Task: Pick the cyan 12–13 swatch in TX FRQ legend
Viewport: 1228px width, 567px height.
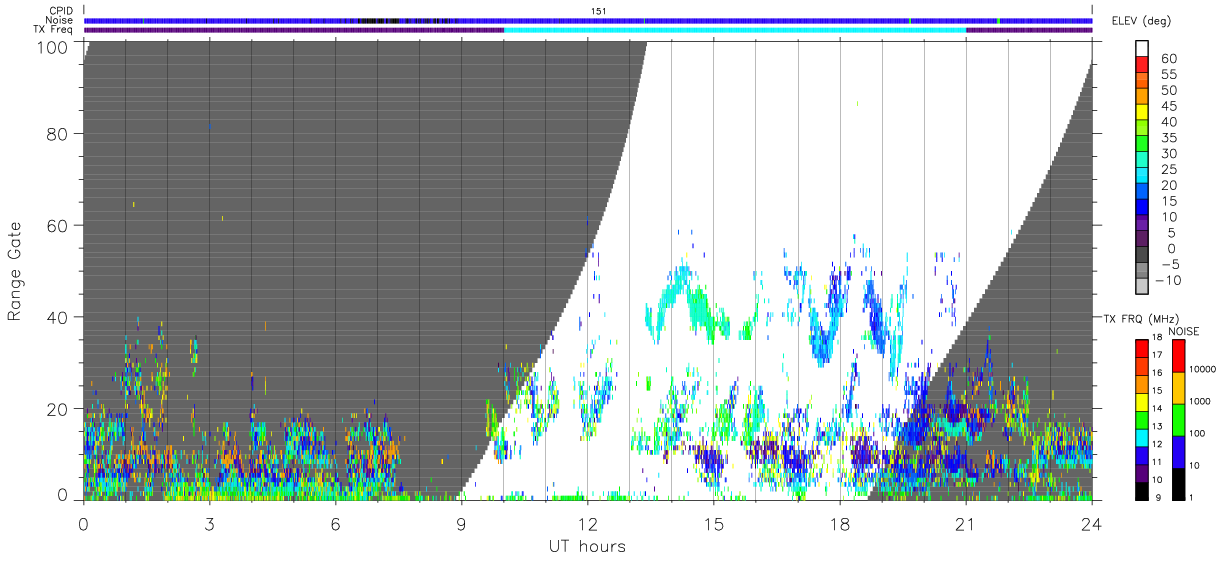Action: coord(1142,436)
